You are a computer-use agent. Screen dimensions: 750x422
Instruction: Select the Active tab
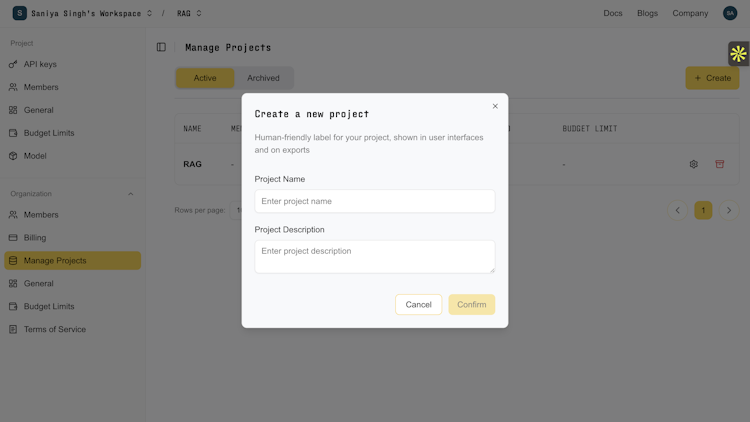[x=205, y=78]
